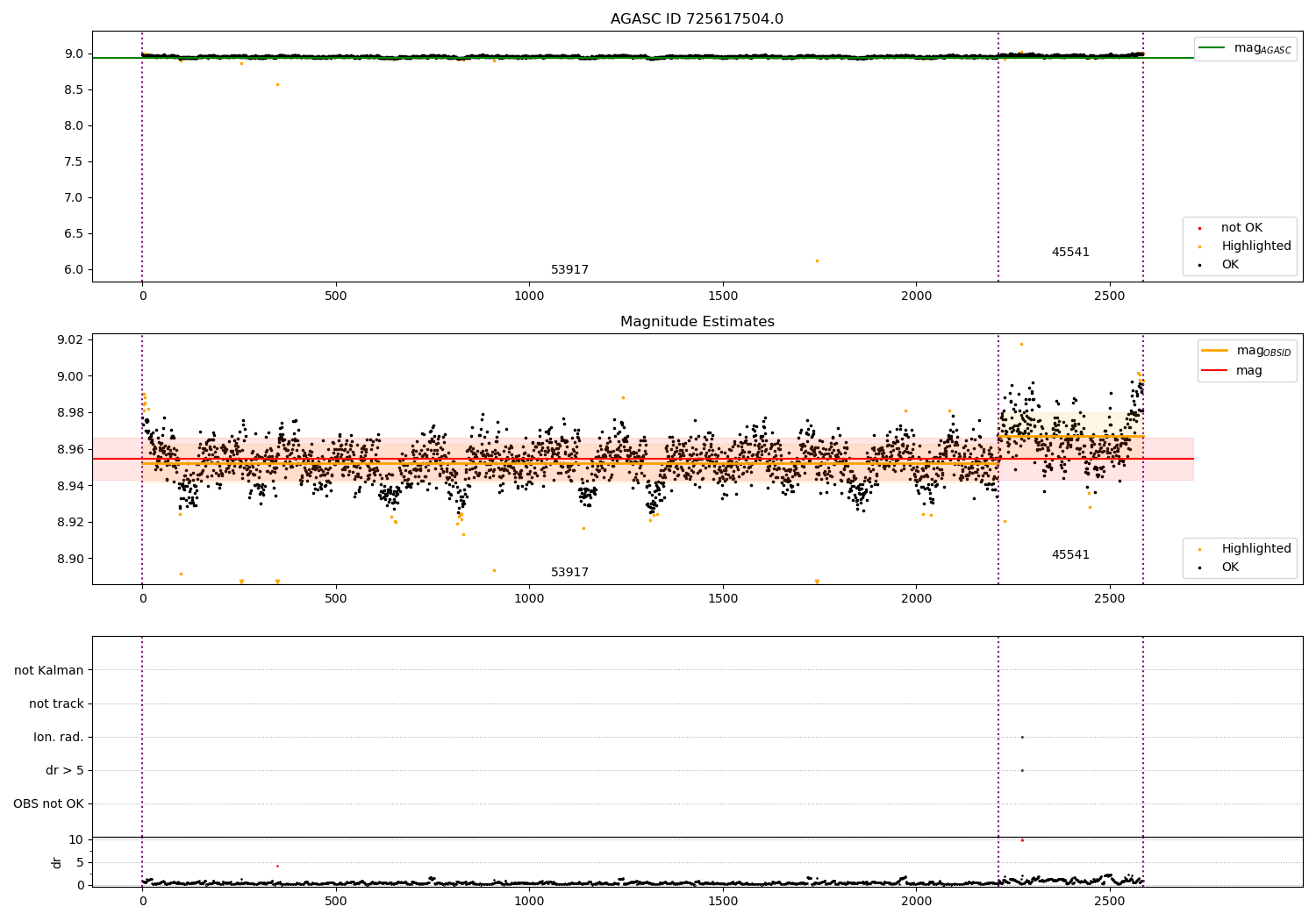
Task: Select the 'AGASC ID 725617504.0' plot title
Action: tap(697, 19)
